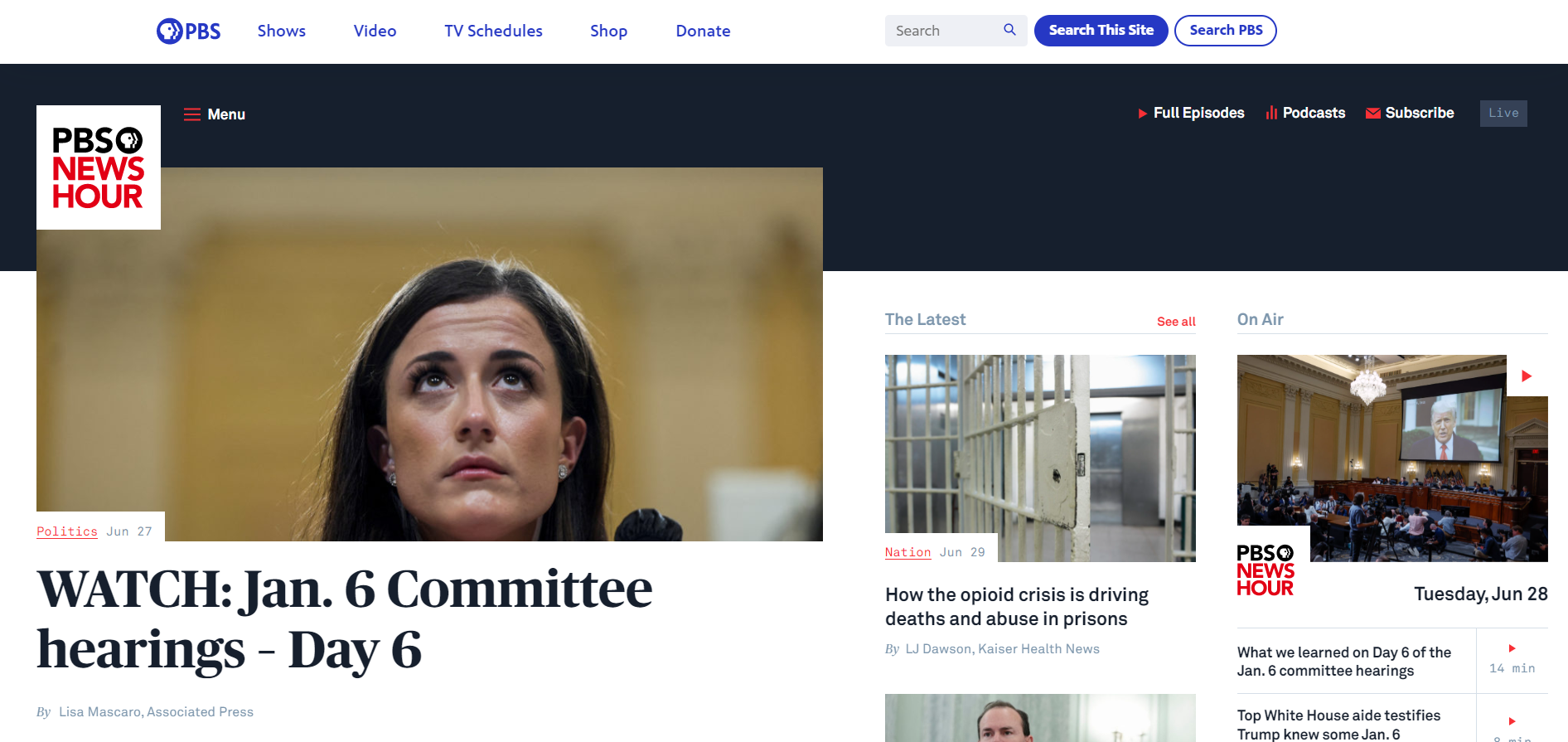The height and width of the screenshot is (742, 1568).
Task: Click the Podcasts bars icon
Action: click(x=1271, y=113)
